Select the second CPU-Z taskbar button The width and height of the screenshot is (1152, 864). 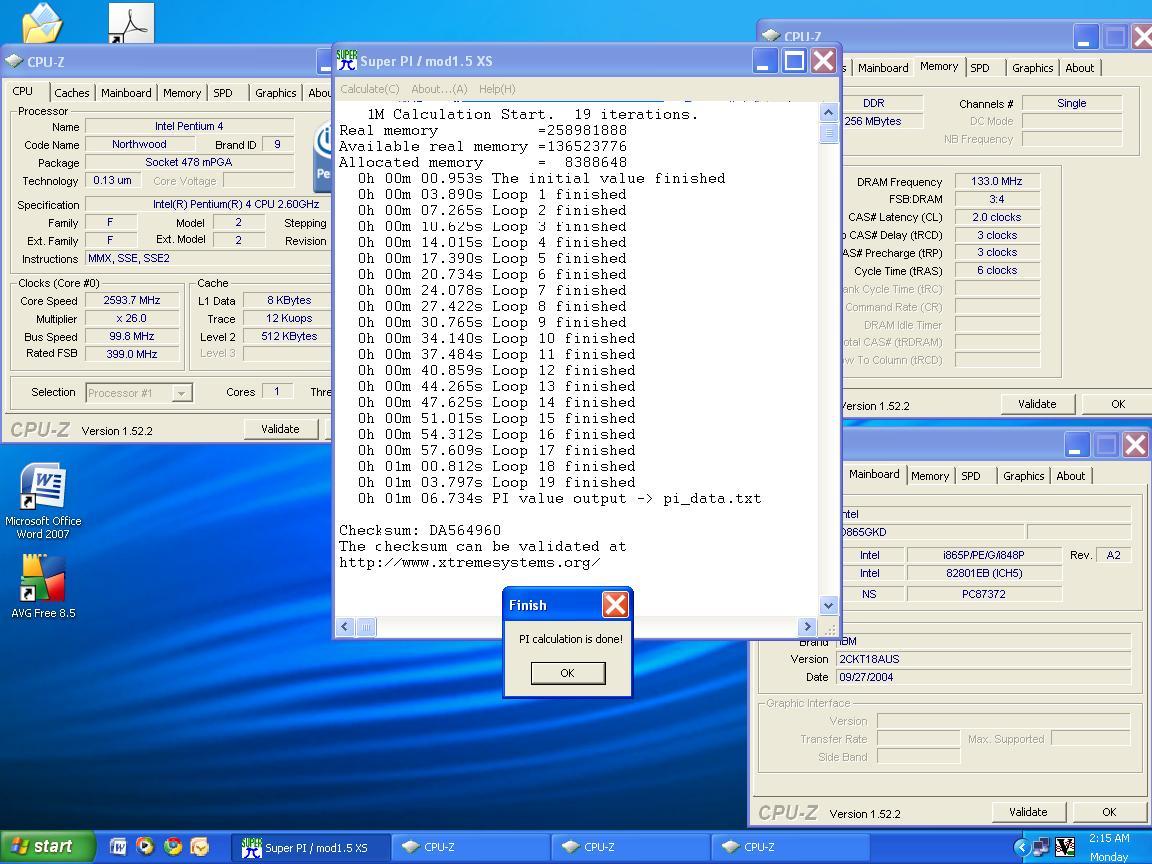[630, 847]
